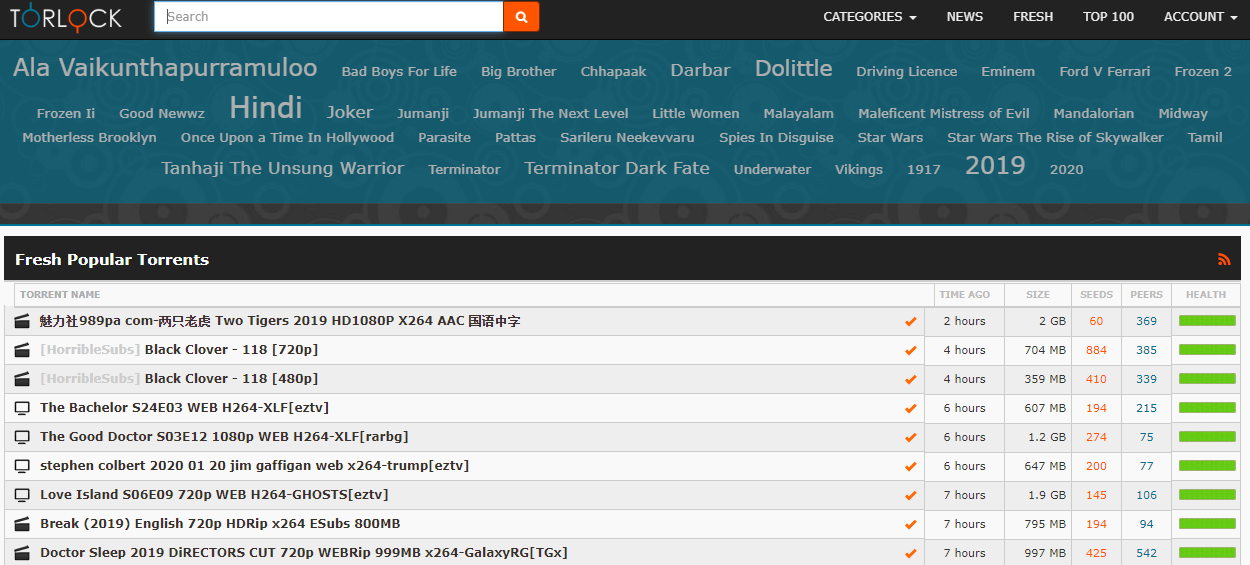The image size is (1250, 565).
Task: Click the verified checkmark on Break (2019) row
Action: click(x=910, y=525)
